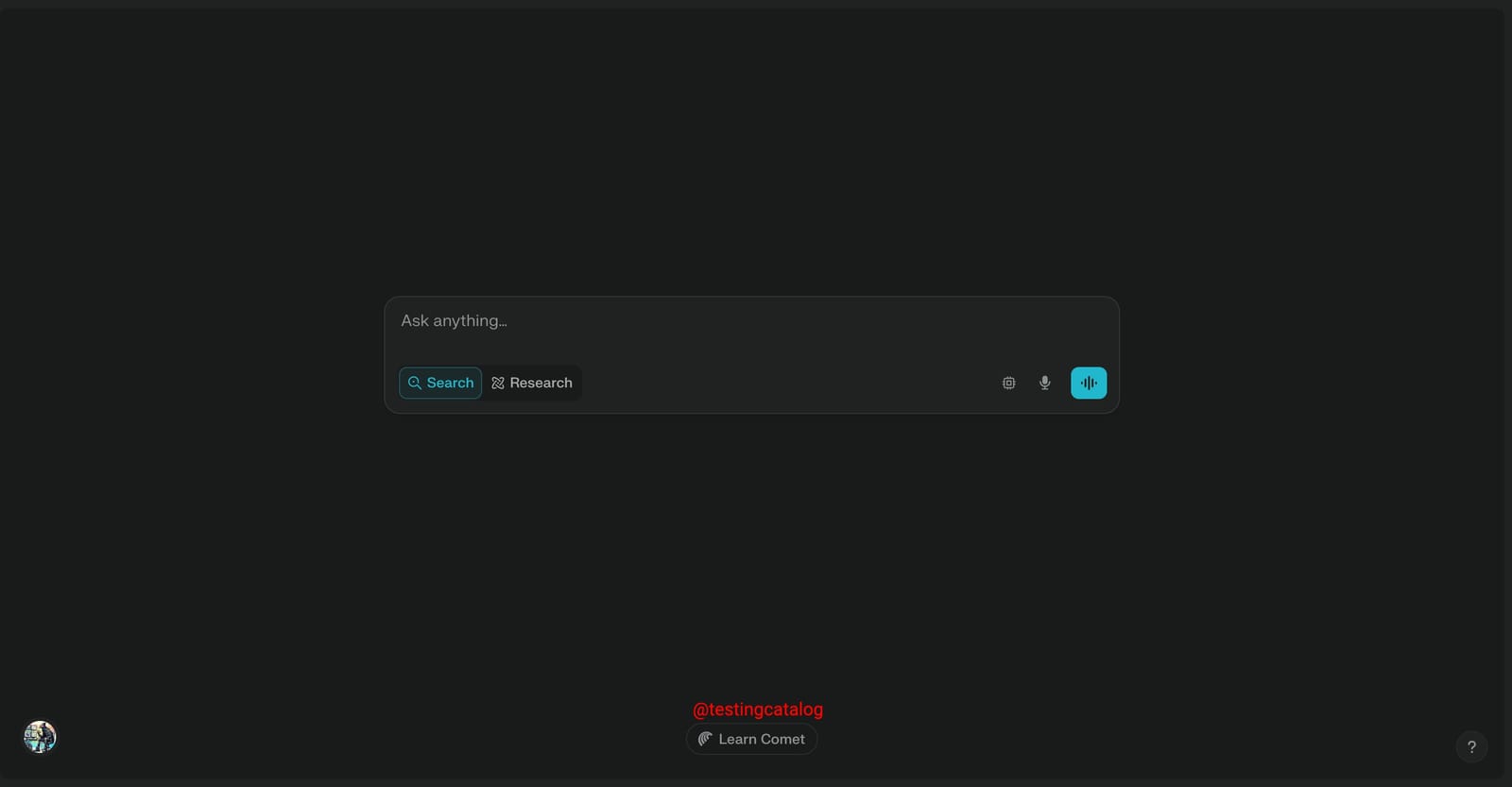The height and width of the screenshot is (787, 1512).
Task: Click the empty space between Research and chip icon
Action: tap(784, 383)
